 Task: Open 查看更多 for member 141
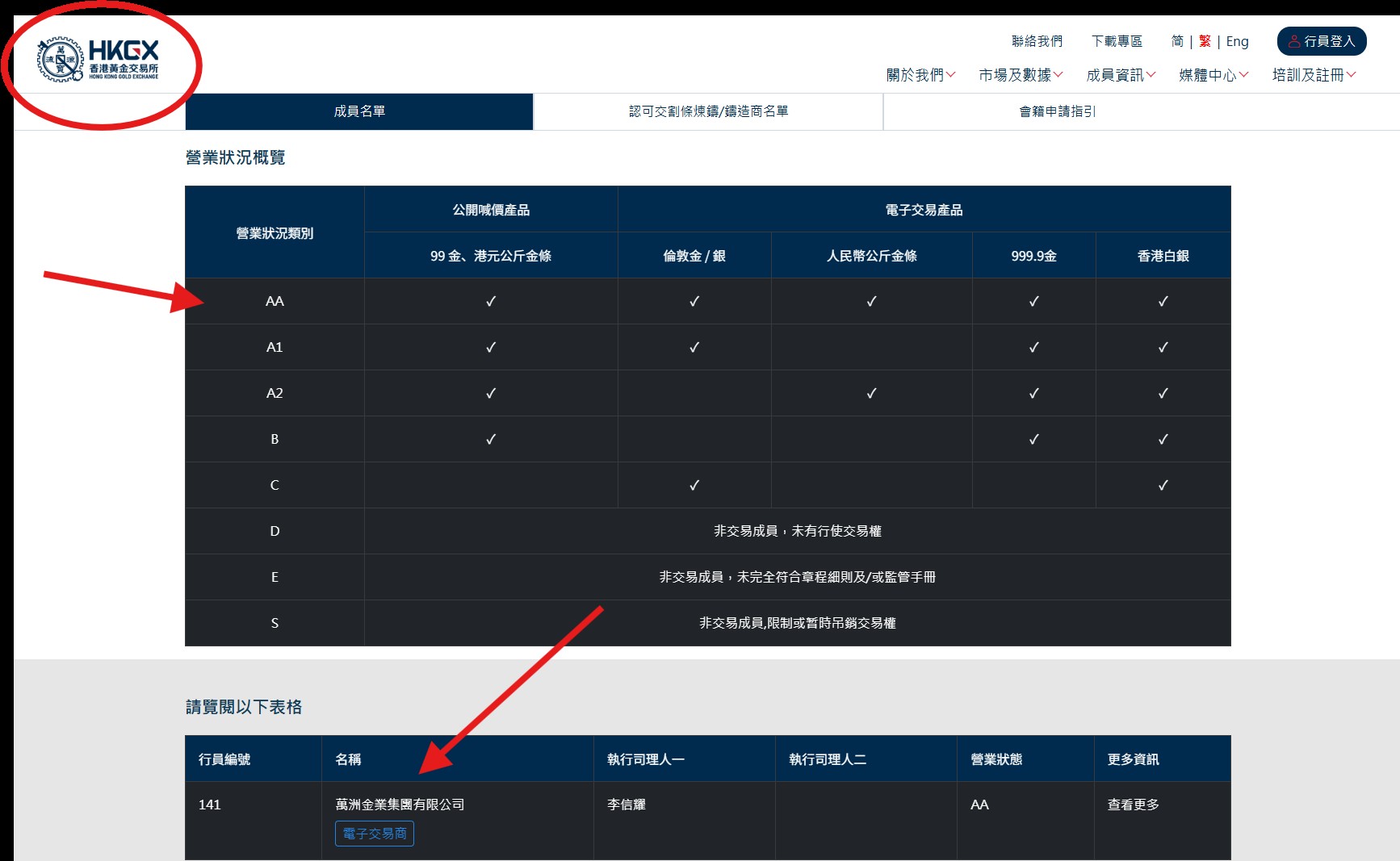[x=1133, y=805]
